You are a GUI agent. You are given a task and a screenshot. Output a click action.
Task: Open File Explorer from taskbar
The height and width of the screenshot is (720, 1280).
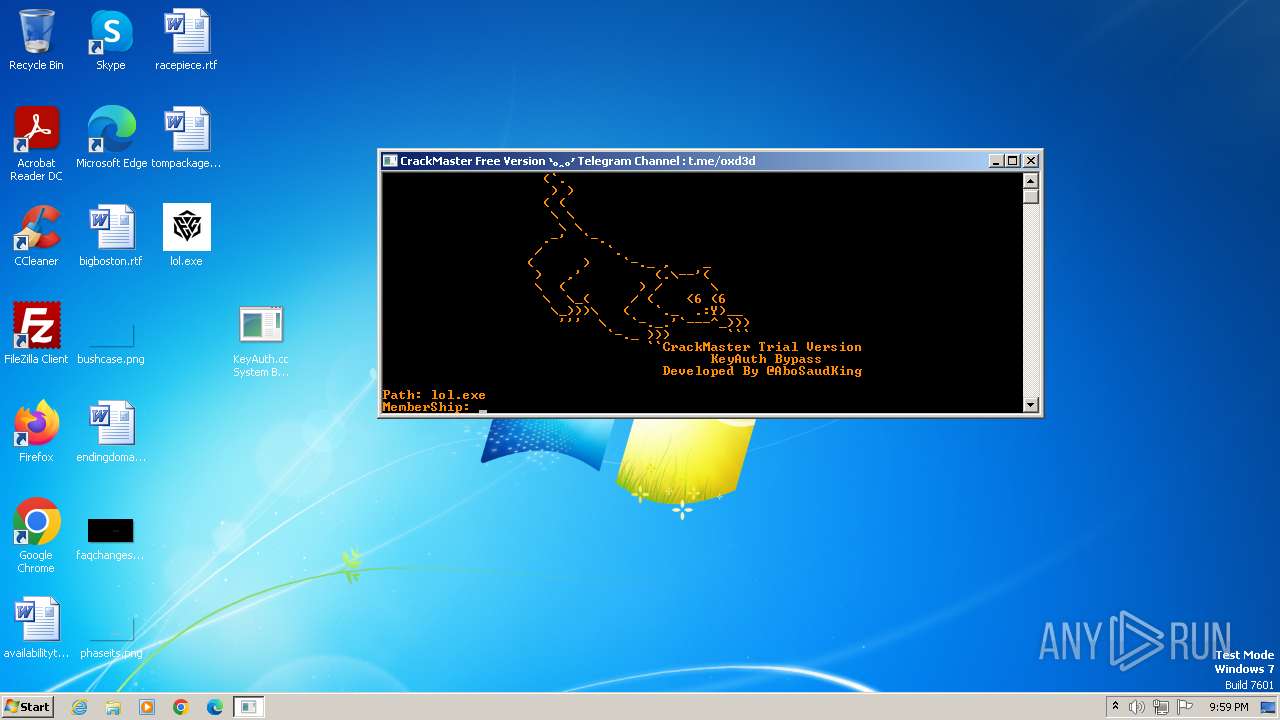point(113,707)
